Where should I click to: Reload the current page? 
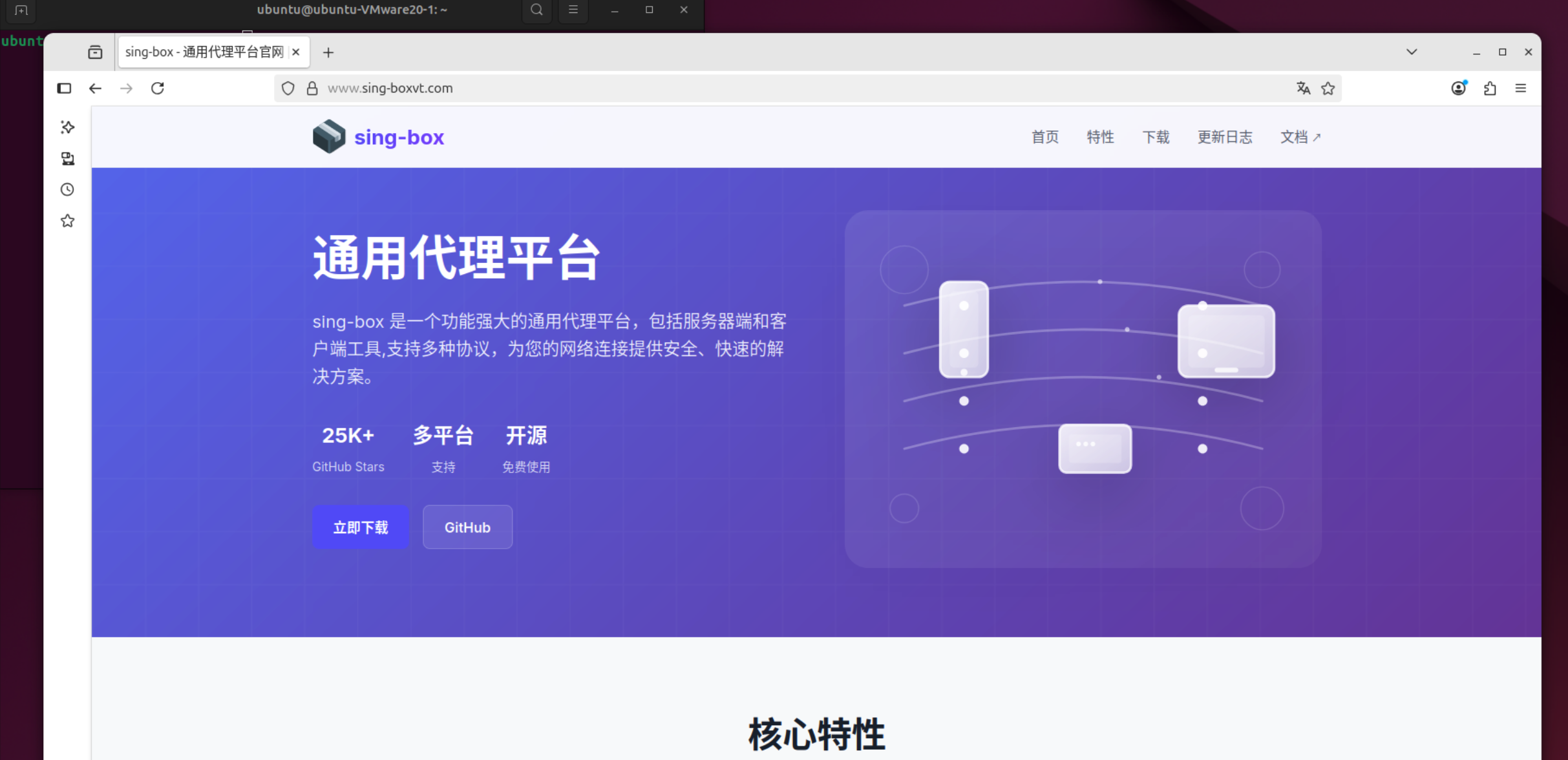click(158, 88)
